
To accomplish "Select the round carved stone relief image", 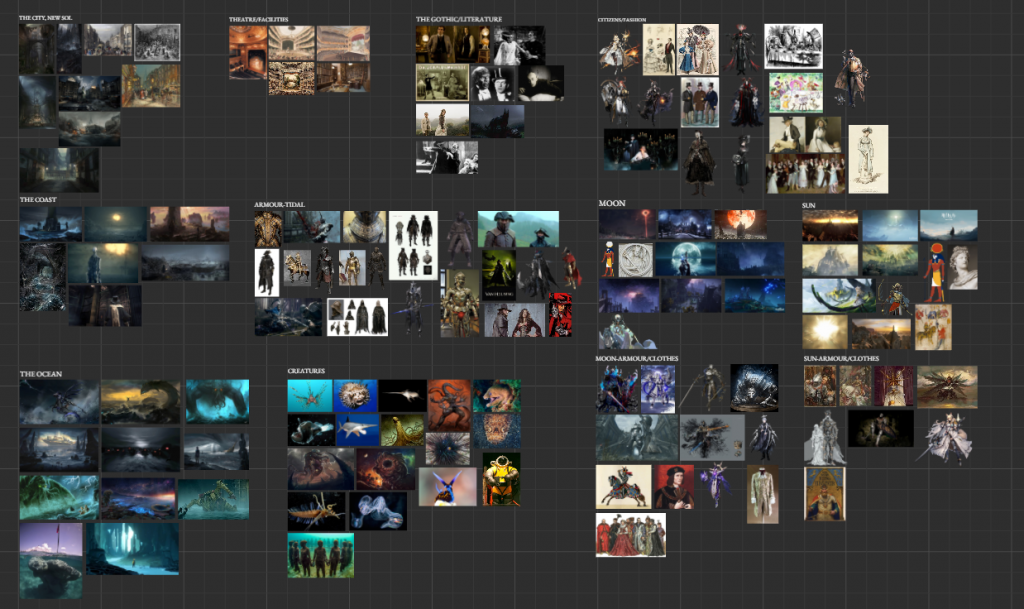I will [x=635, y=260].
